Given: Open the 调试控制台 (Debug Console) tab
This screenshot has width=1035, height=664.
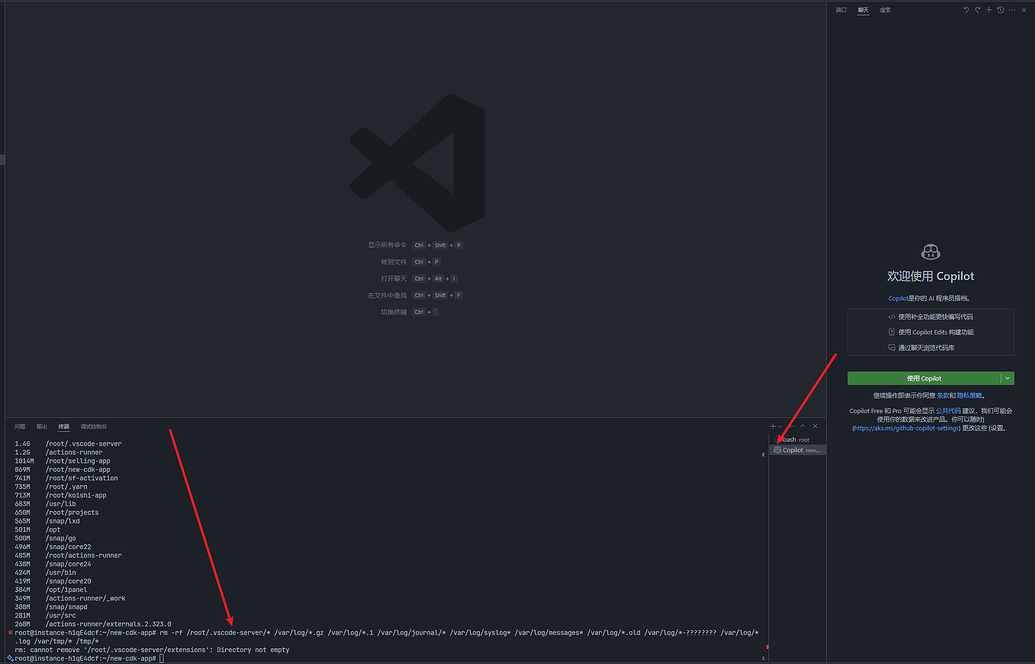Looking at the screenshot, I should pos(93,426).
